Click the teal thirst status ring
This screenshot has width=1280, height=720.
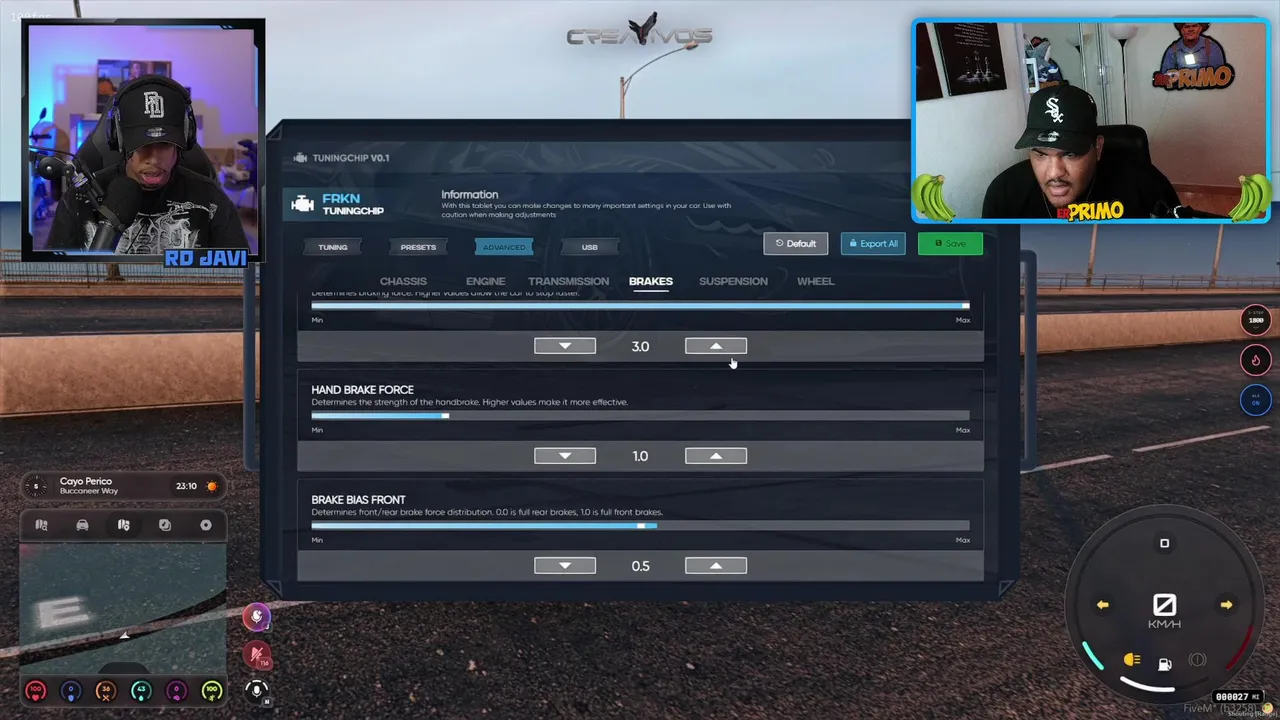141,690
